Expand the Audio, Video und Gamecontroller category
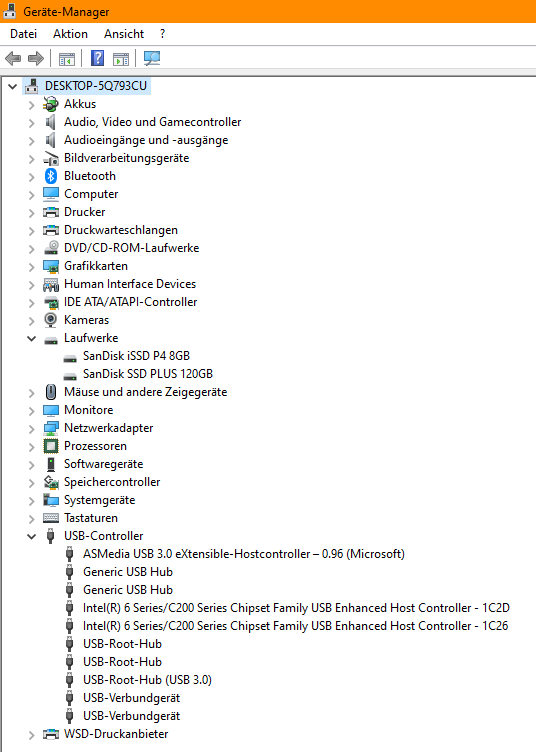Image resolution: width=536 pixels, height=752 pixels. pos(32,123)
